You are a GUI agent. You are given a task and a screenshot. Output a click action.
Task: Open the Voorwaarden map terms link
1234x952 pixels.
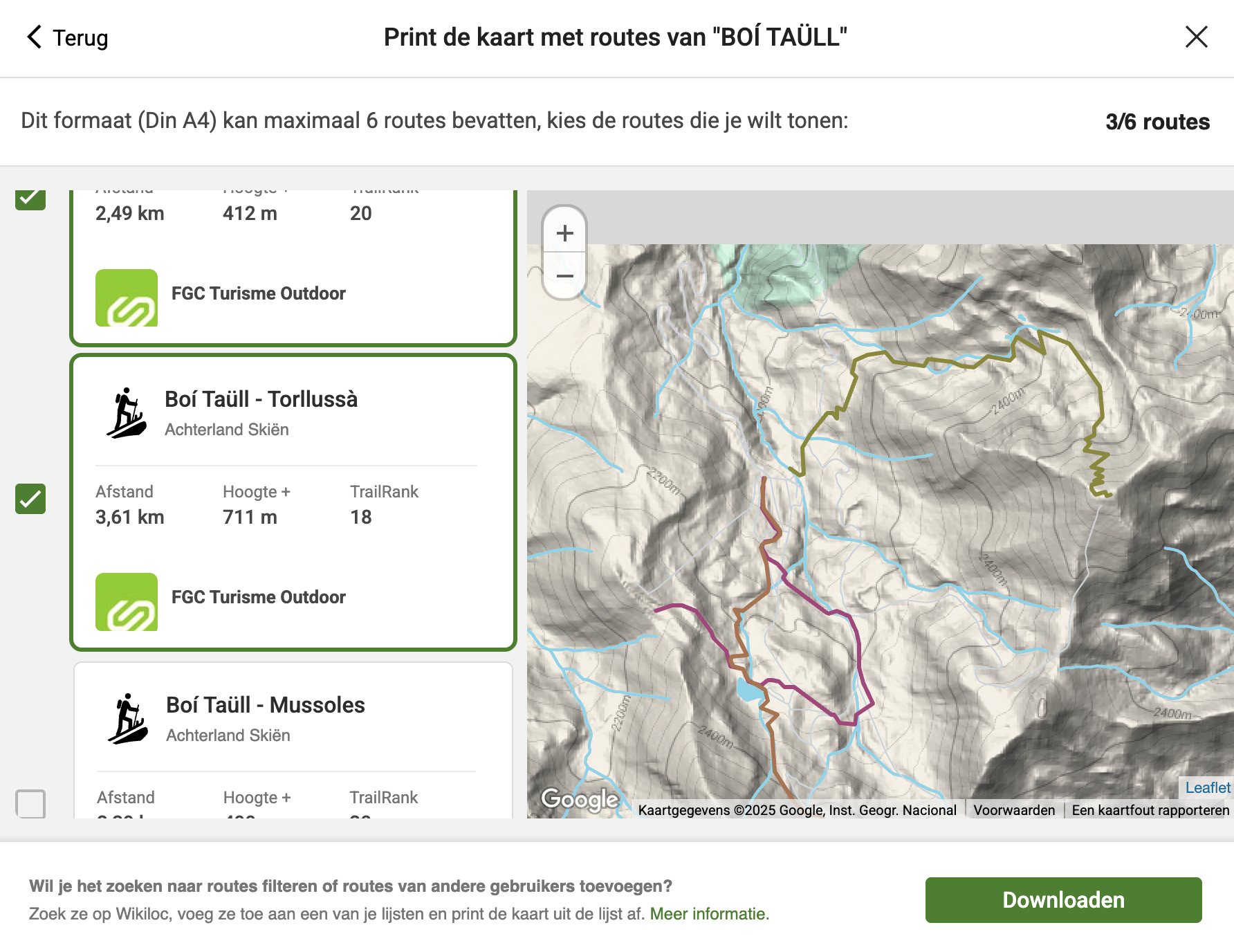pyautogui.click(x=1014, y=810)
